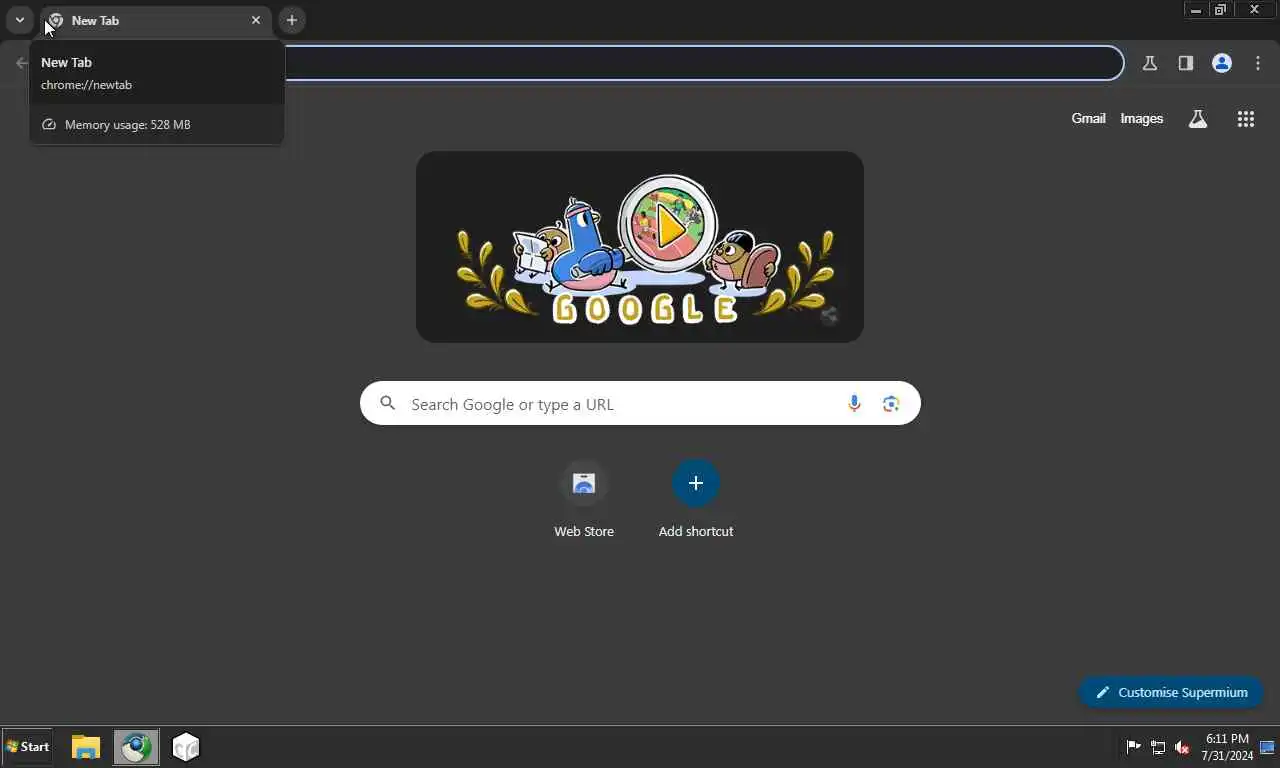Open Search Labs flask icon on page
1280x768 pixels.
click(1197, 119)
